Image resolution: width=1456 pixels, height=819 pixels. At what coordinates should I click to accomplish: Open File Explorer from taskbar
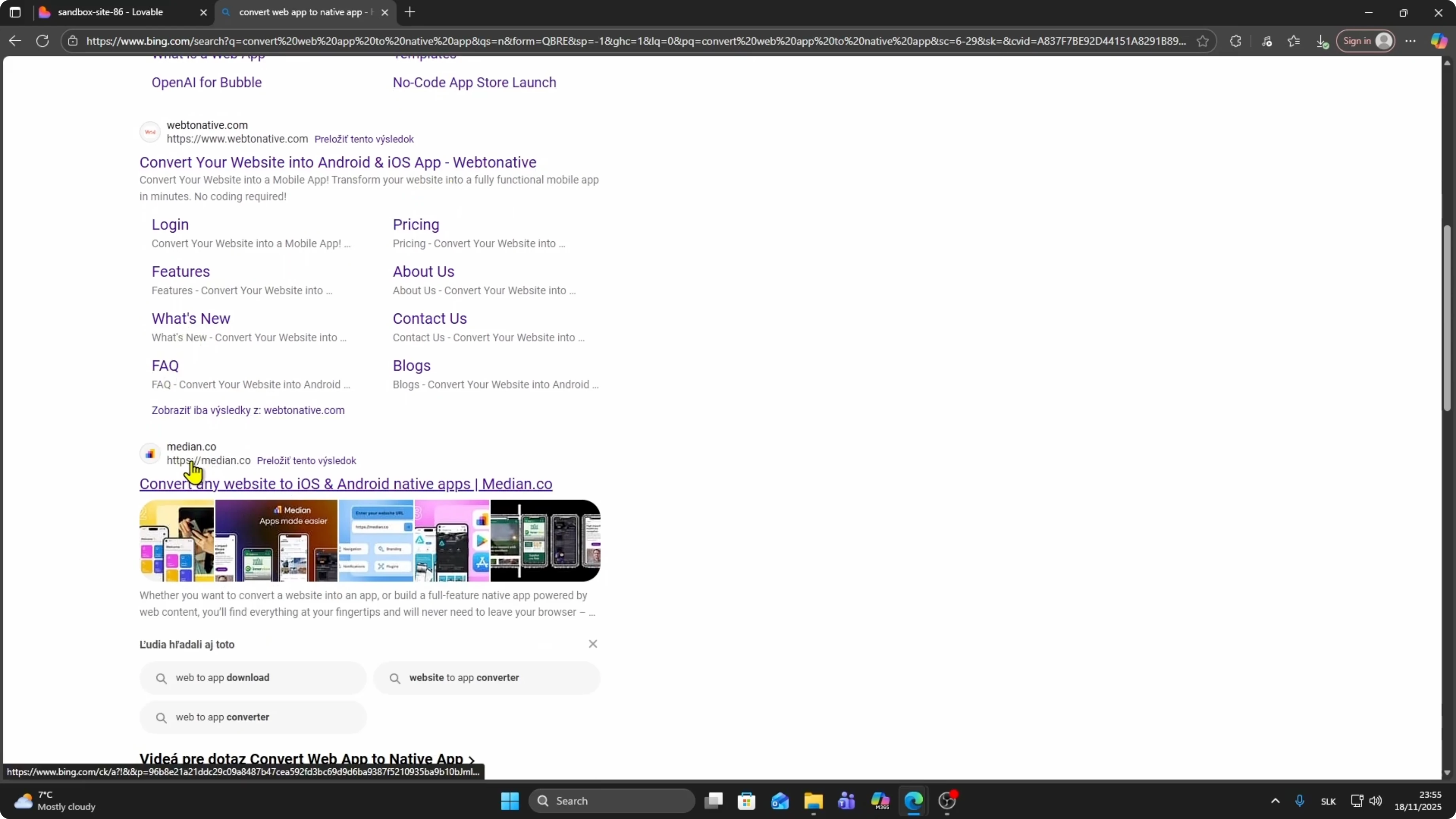point(813,801)
